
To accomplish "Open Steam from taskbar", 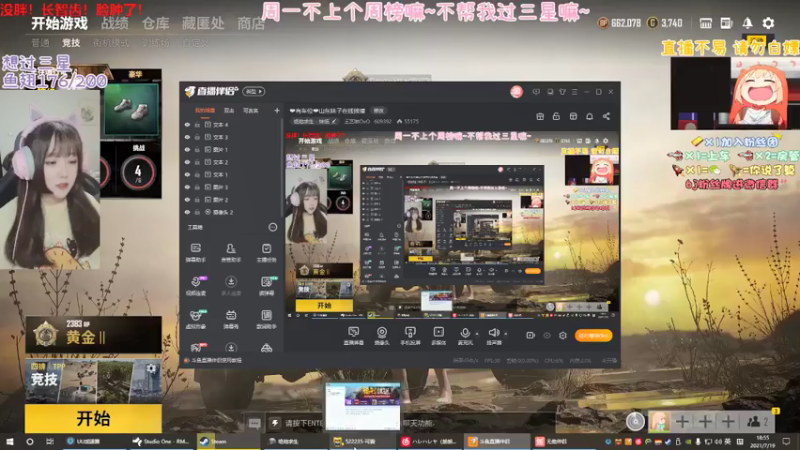I will pos(228,441).
